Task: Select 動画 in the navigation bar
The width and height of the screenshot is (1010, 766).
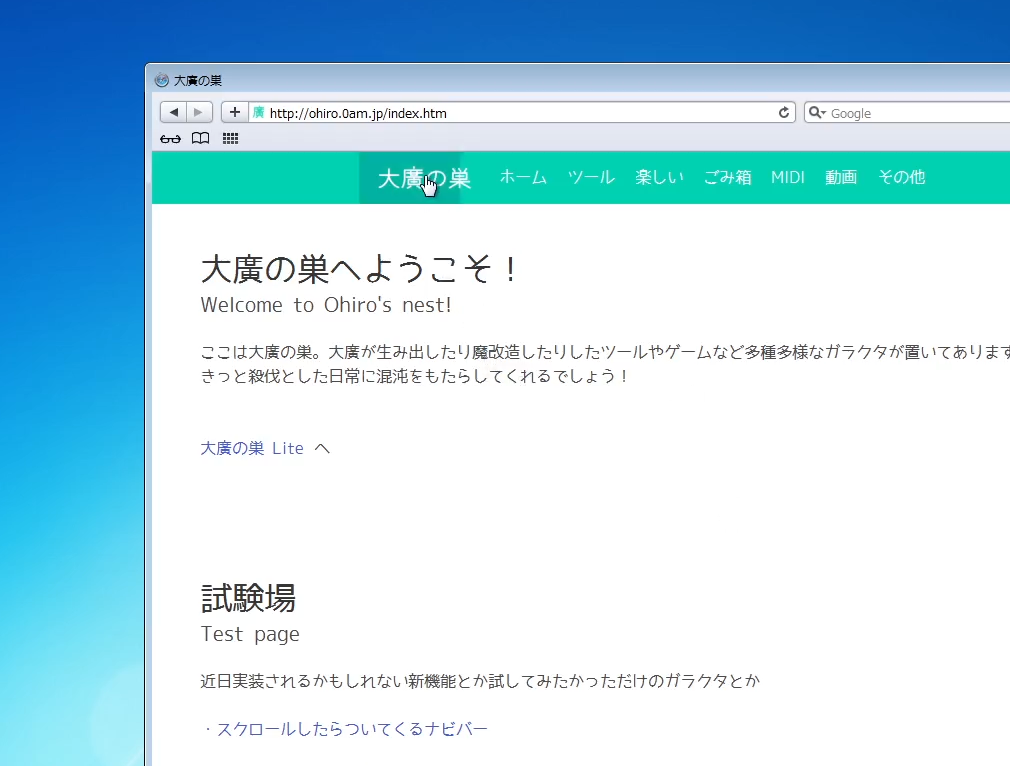Action: tap(841, 178)
